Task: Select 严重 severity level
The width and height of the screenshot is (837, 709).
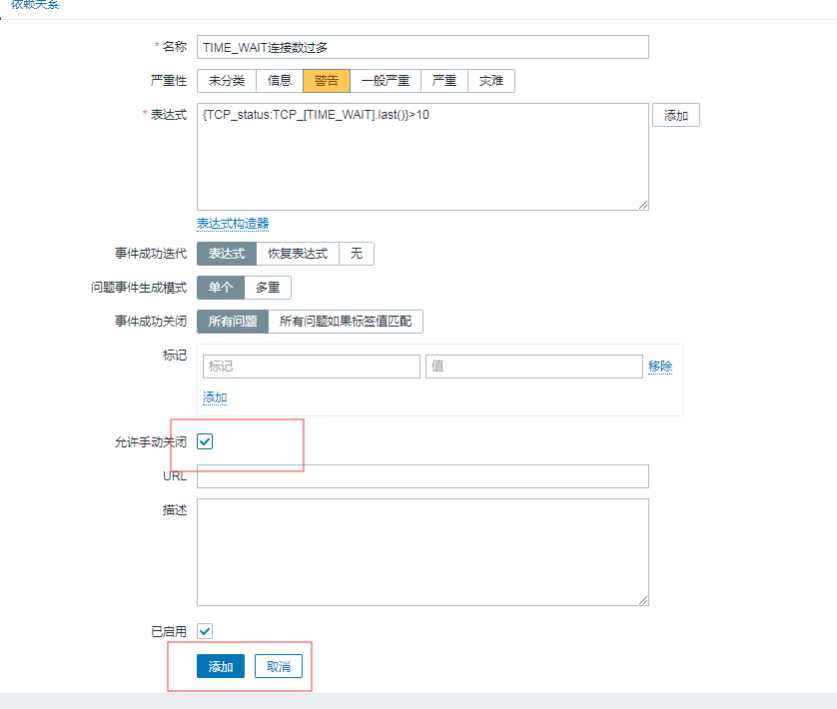Action: pyautogui.click(x=443, y=81)
